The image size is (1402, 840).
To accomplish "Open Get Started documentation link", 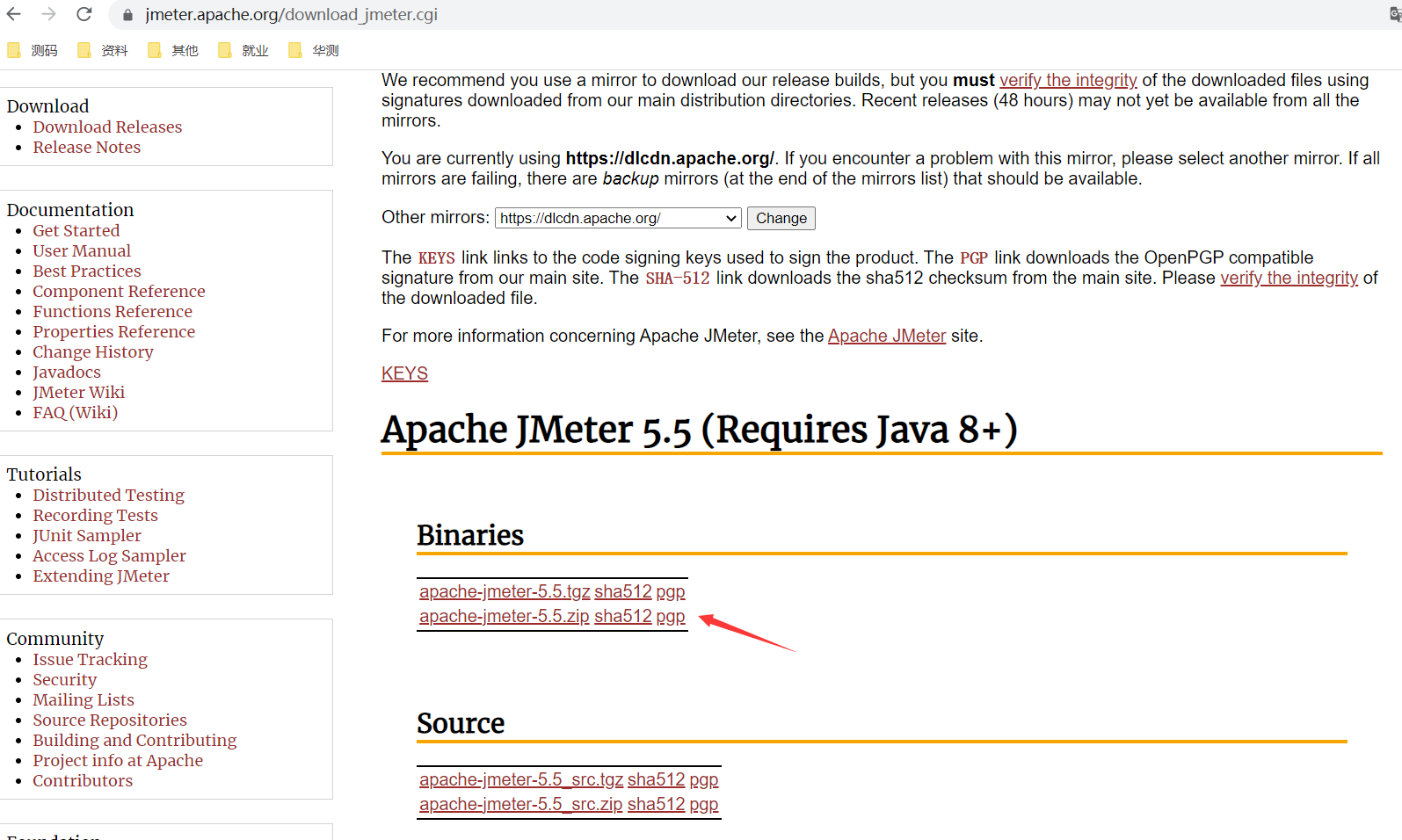I will click(x=76, y=230).
